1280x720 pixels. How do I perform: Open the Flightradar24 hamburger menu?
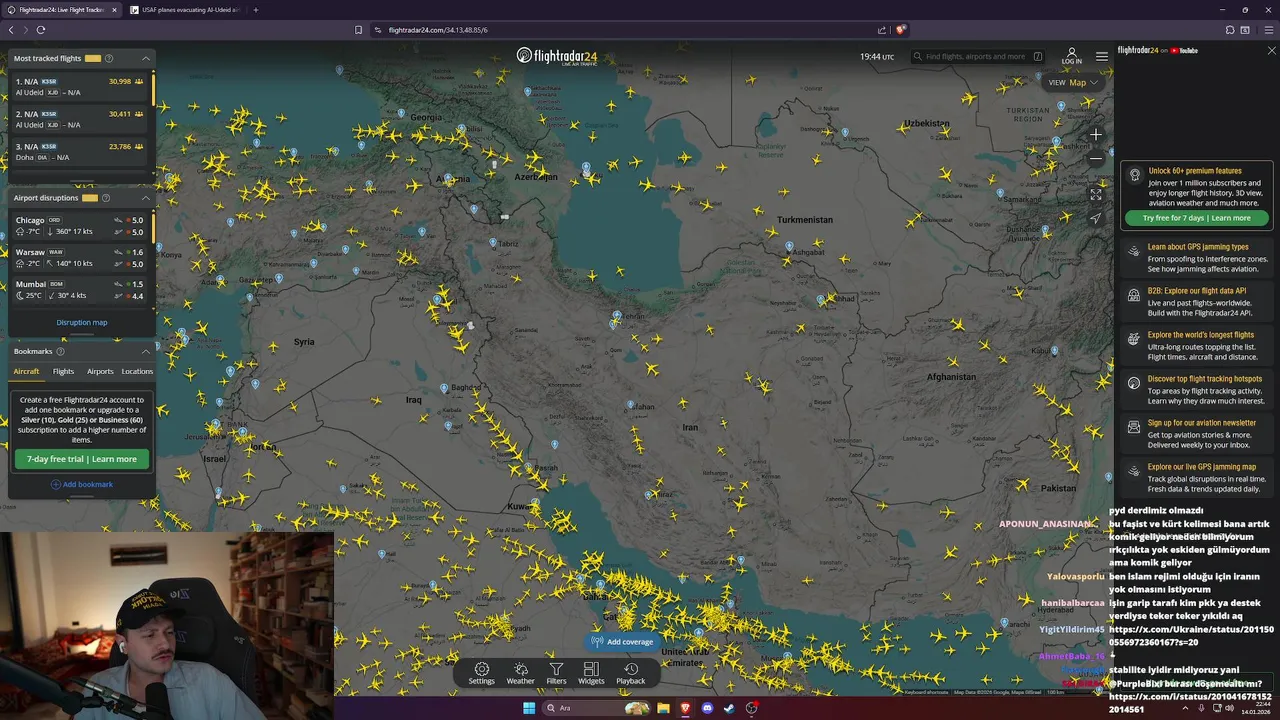pos(1102,56)
